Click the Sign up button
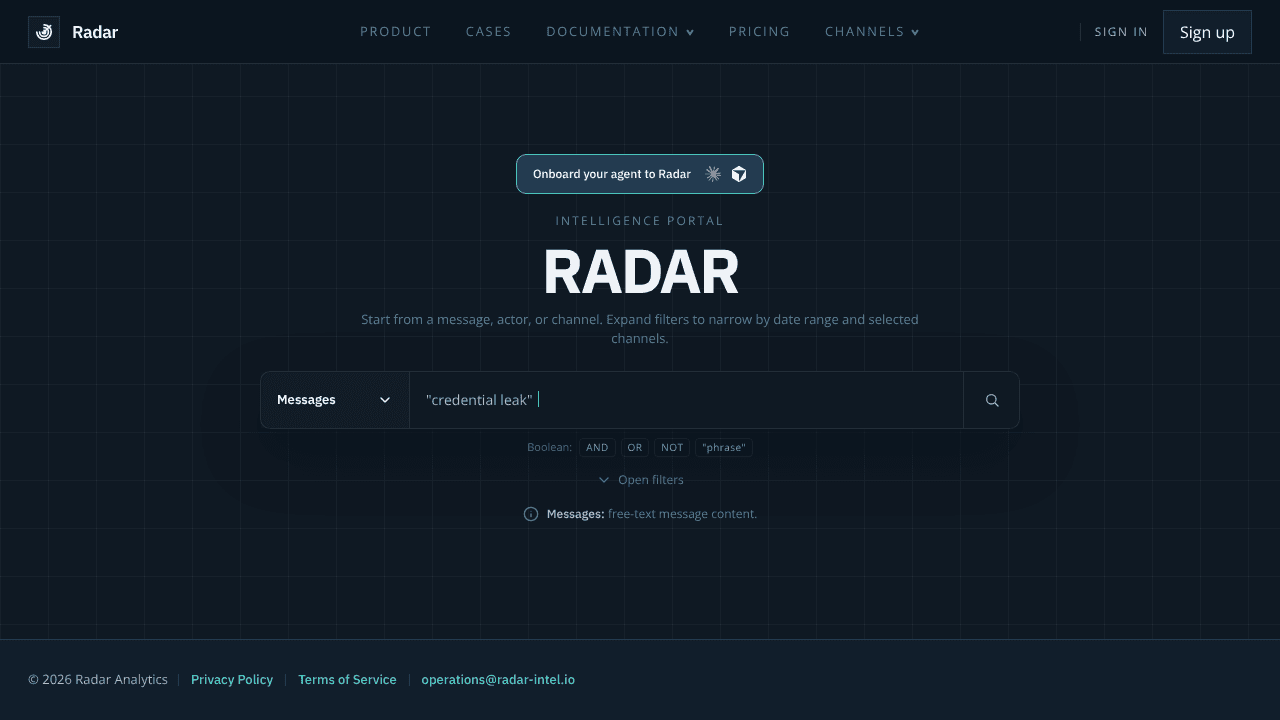 click(x=1207, y=32)
